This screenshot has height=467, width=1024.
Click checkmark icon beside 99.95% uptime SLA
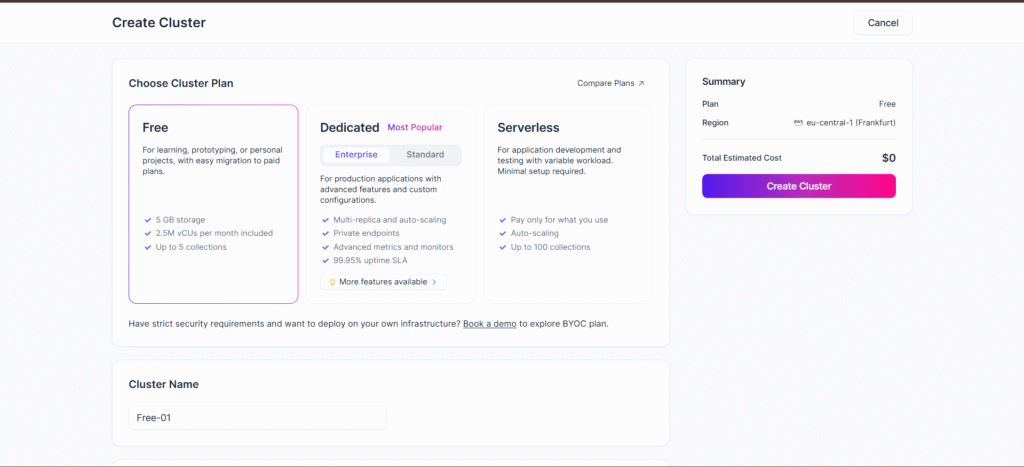point(325,260)
